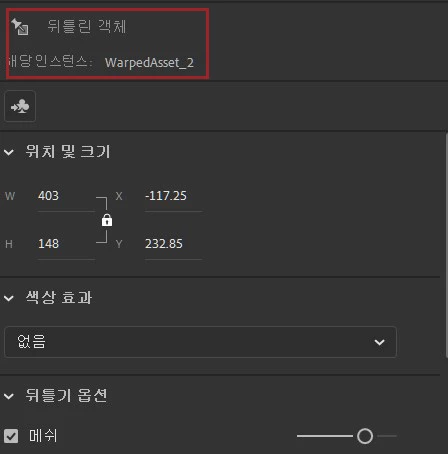The width and height of the screenshot is (448, 454).
Task: Select the instance name WarpedAsset_2 field
Action: [149, 63]
